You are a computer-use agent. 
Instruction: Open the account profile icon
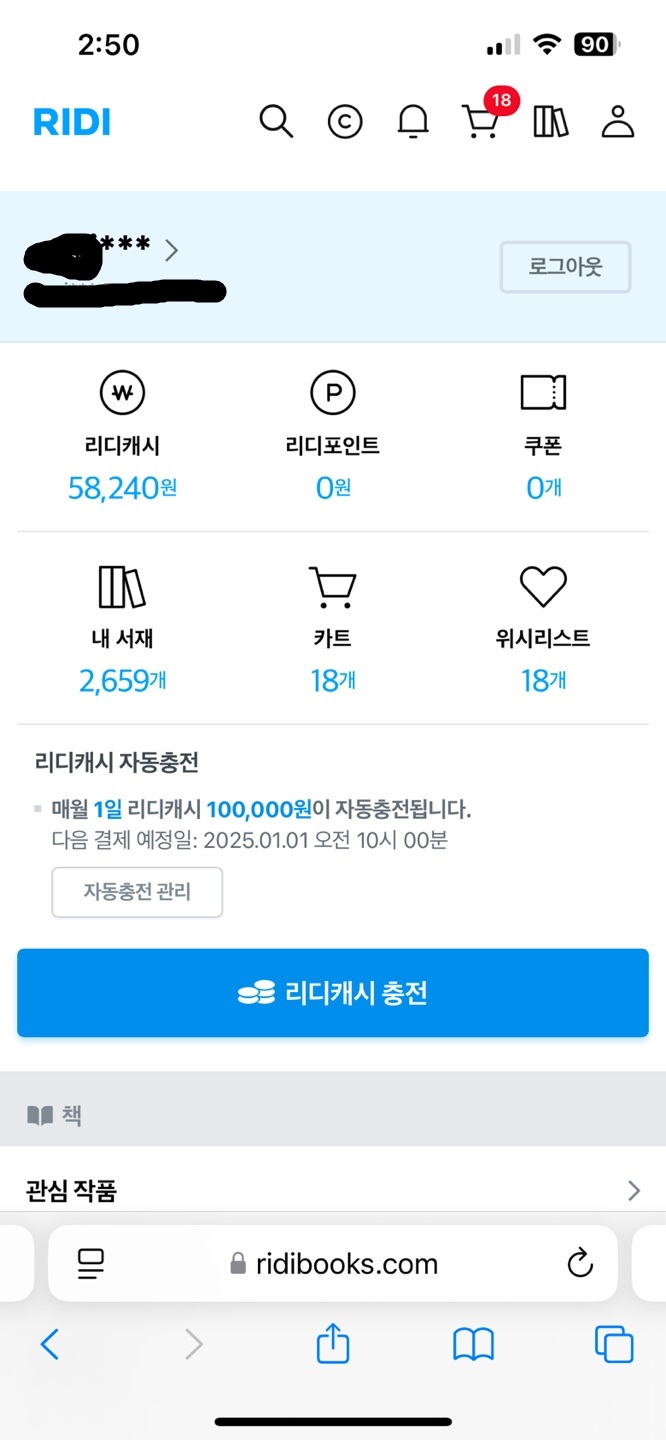coord(618,122)
